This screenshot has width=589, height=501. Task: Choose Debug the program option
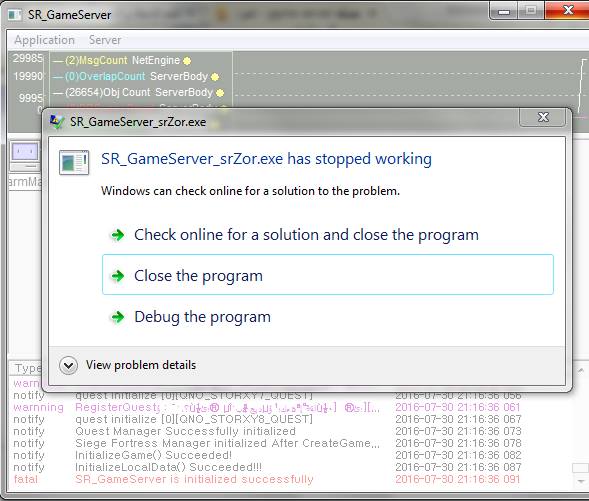pos(328,317)
